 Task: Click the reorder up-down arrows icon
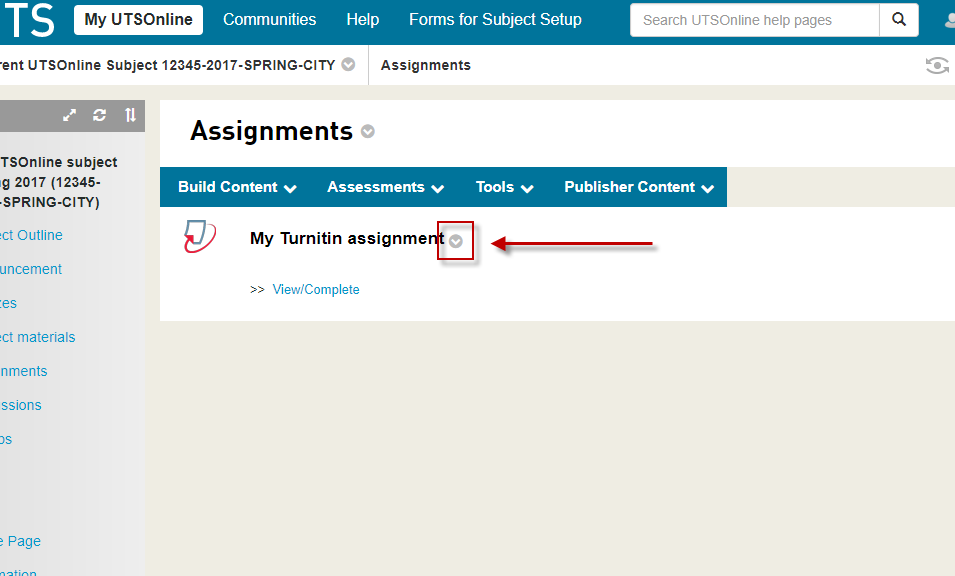pyautogui.click(x=130, y=115)
